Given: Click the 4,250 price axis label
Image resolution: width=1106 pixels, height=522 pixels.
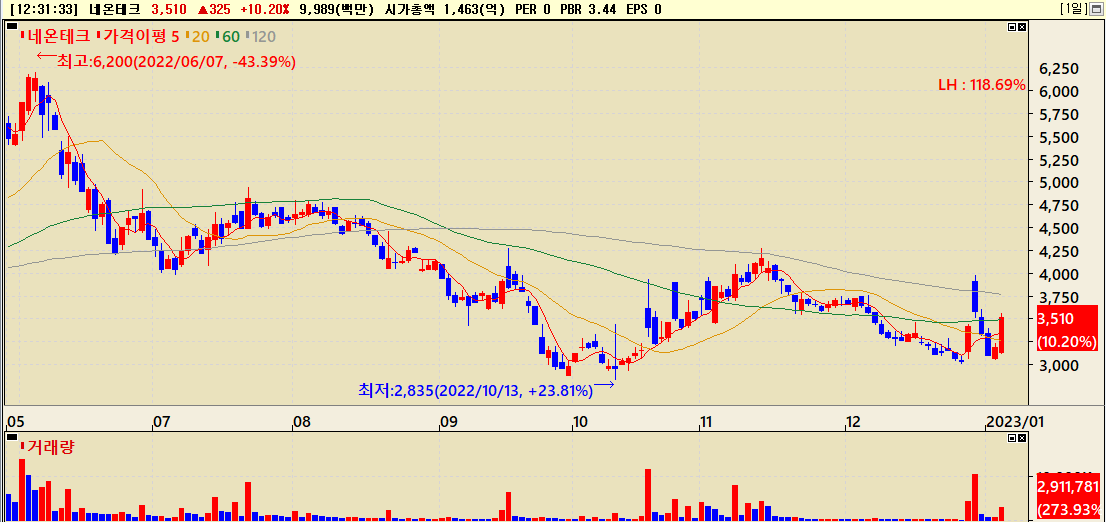Looking at the screenshot, I should (x=1060, y=251).
